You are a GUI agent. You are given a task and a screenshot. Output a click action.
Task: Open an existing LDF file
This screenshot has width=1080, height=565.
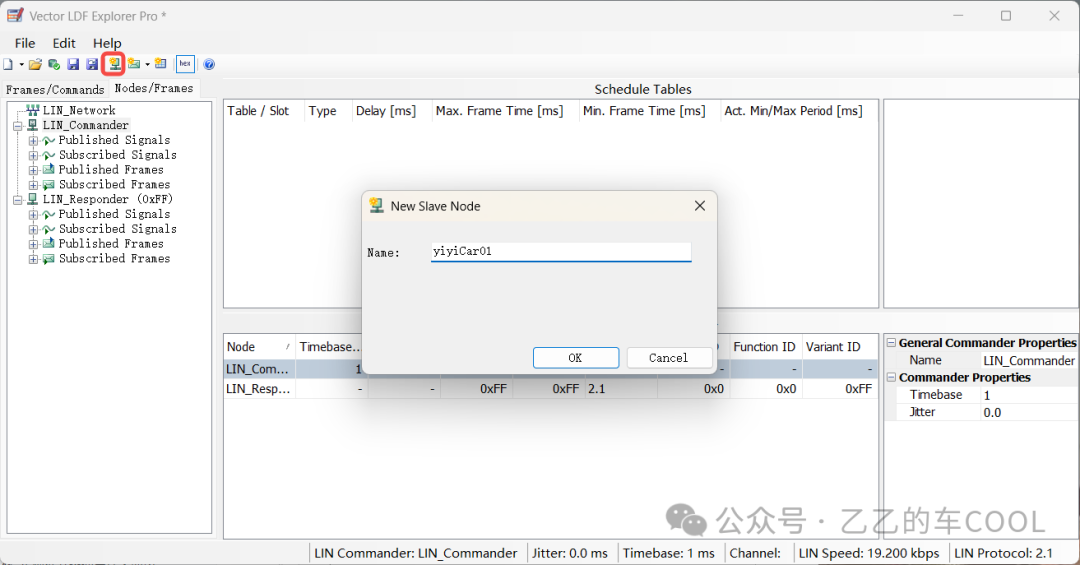(x=35, y=64)
